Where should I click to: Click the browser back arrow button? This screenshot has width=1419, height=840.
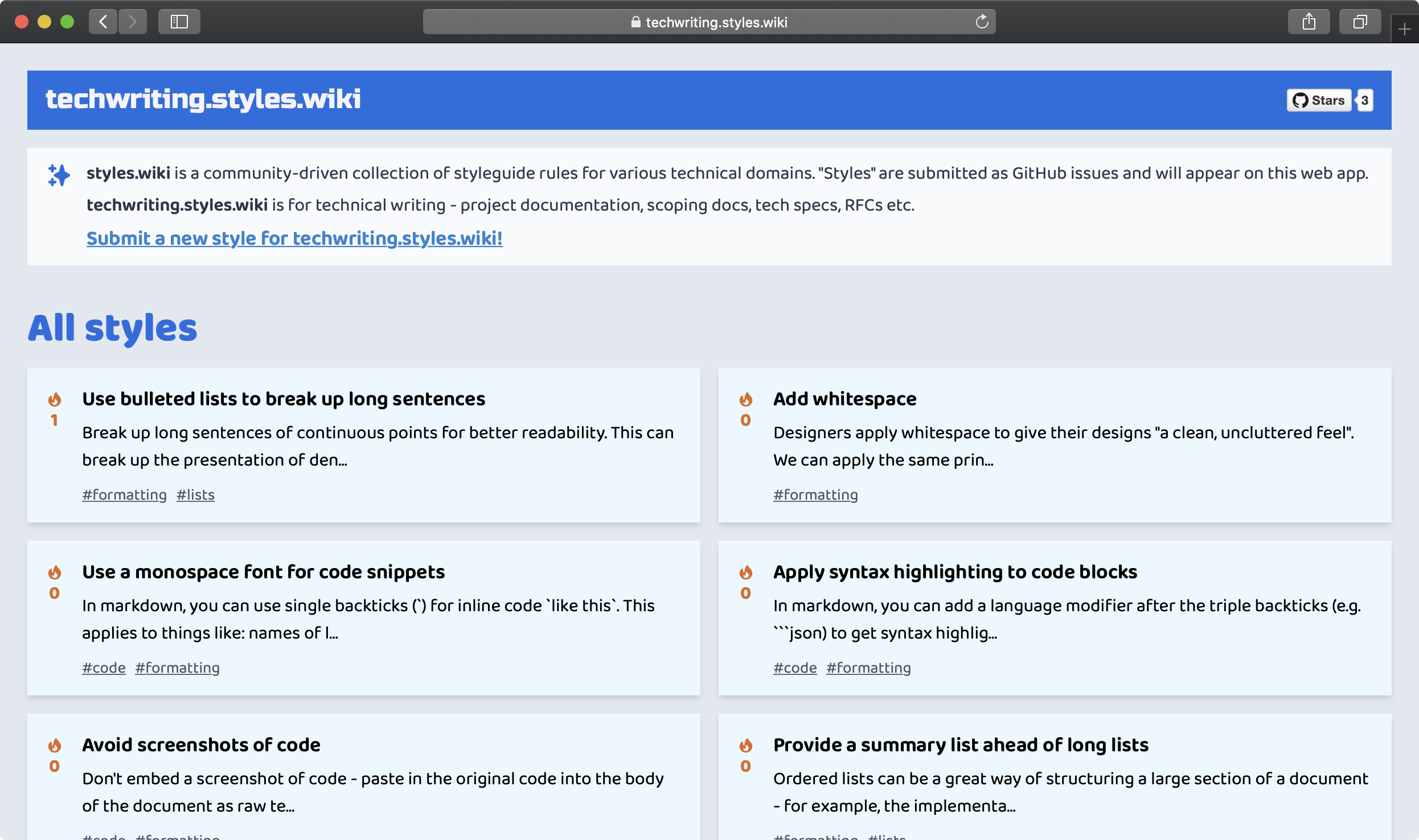click(103, 22)
